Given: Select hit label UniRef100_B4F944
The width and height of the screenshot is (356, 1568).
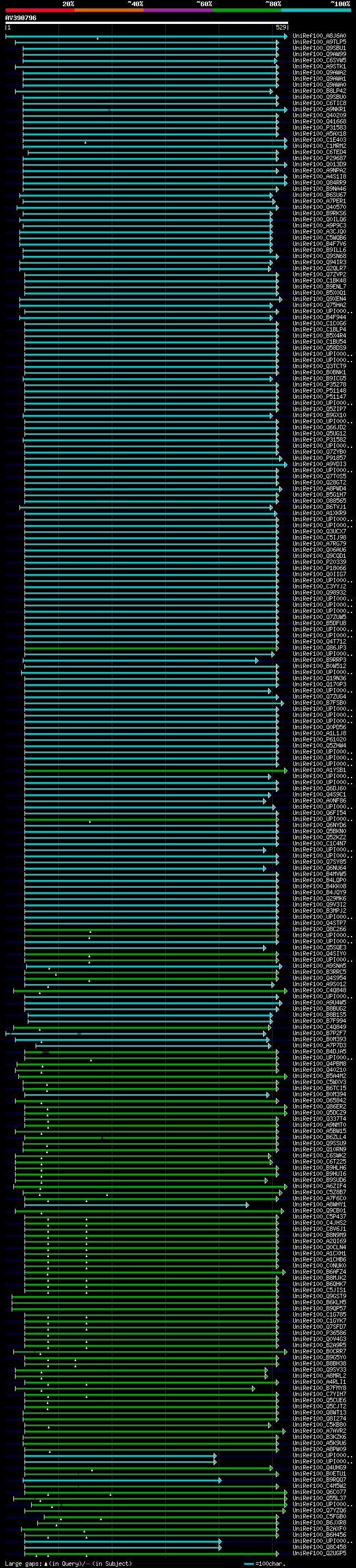Looking at the screenshot, I should click(319, 318).
